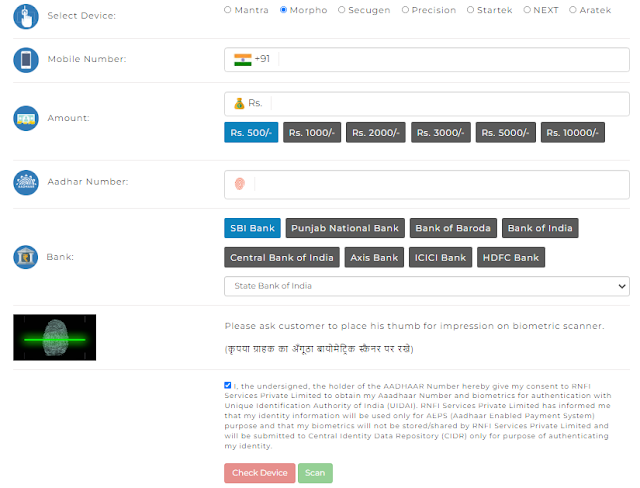Pick the Bank of Baroda button

453,228
